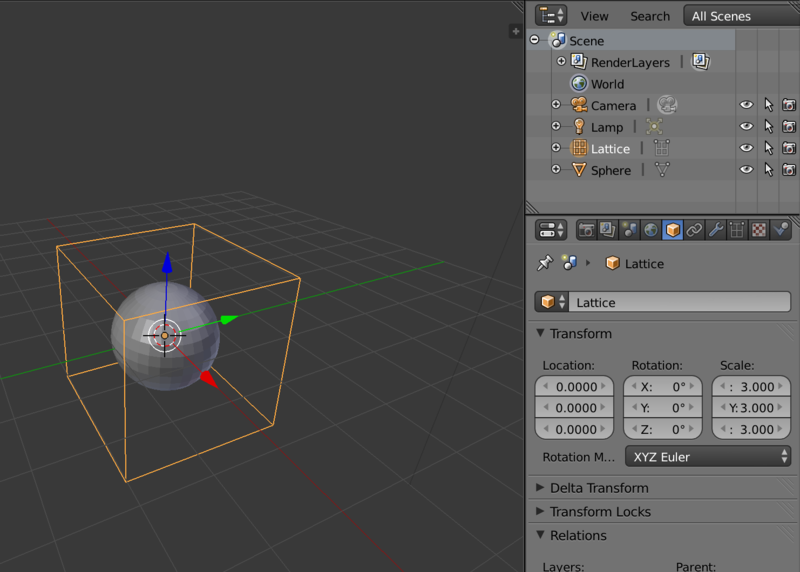Click Lattice in the properties breadcrumb
The height and width of the screenshot is (572, 800).
pos(644,264)
